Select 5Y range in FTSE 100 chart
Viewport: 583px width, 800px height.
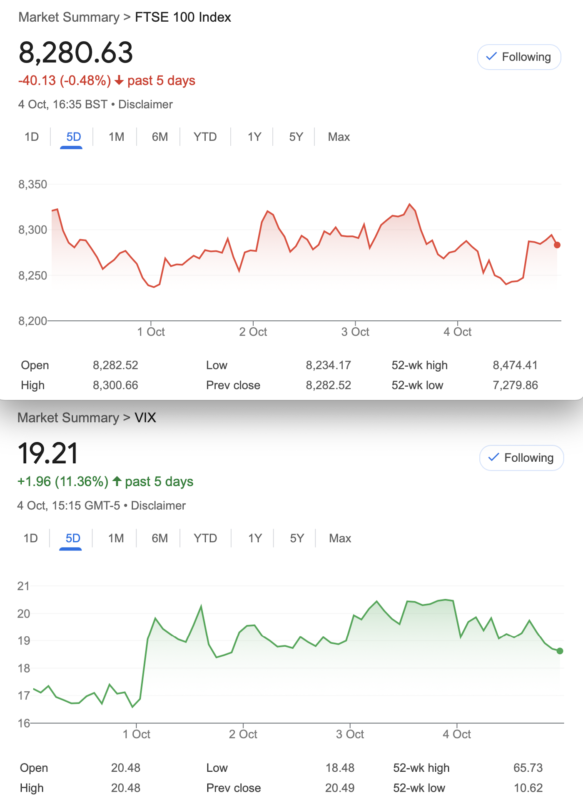point(296,137)
